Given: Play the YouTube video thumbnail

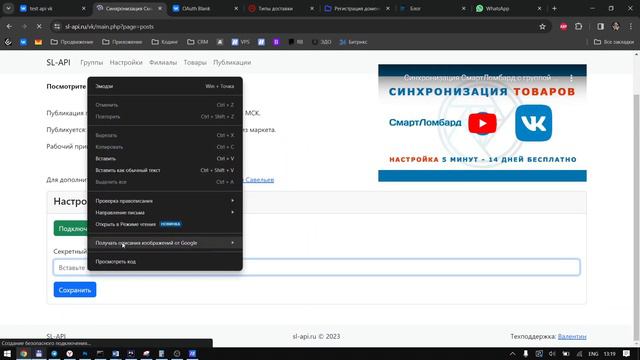Looking at the screenshot, I should click(482, 123).
